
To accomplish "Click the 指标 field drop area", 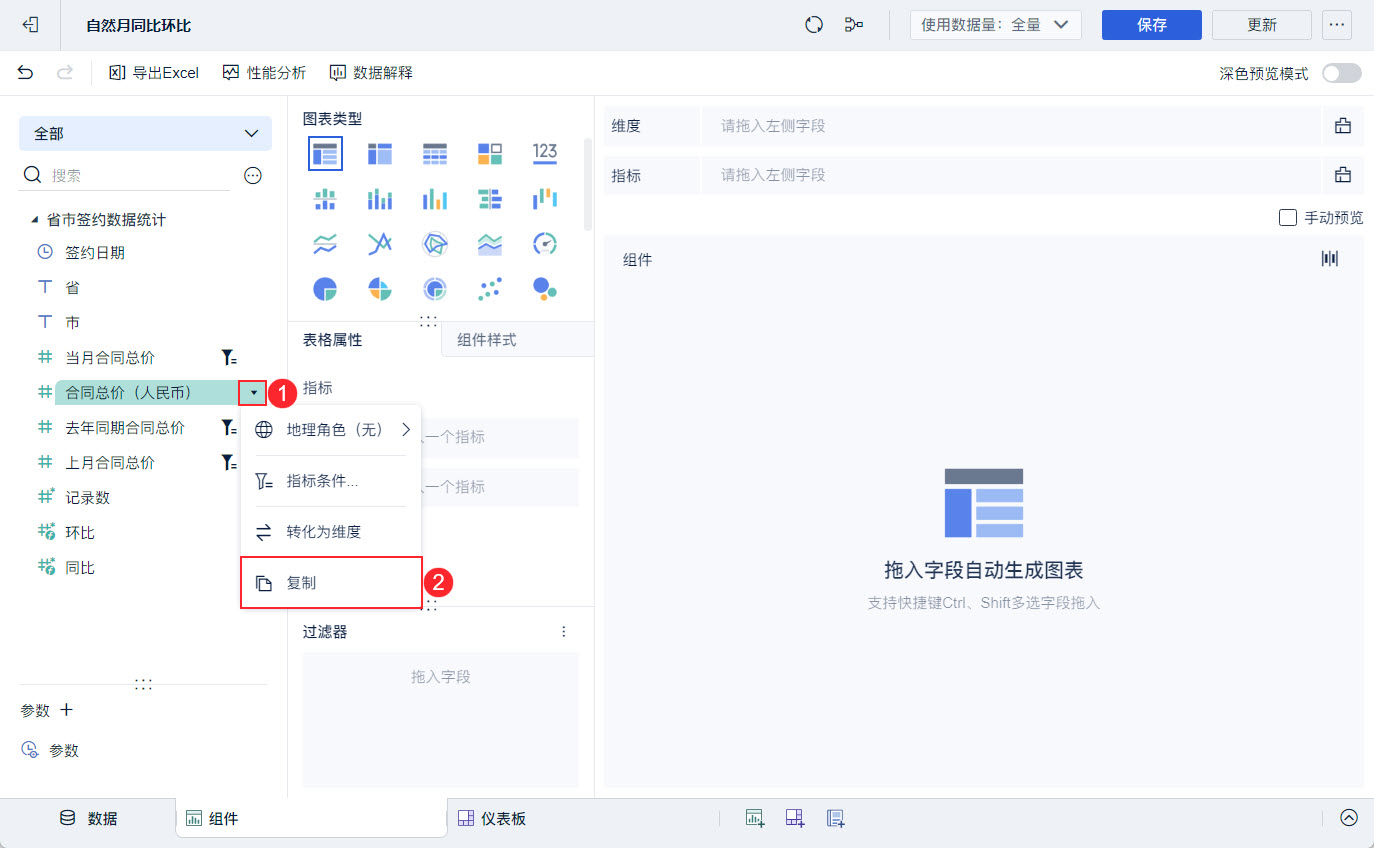I will click(1011, 175).
